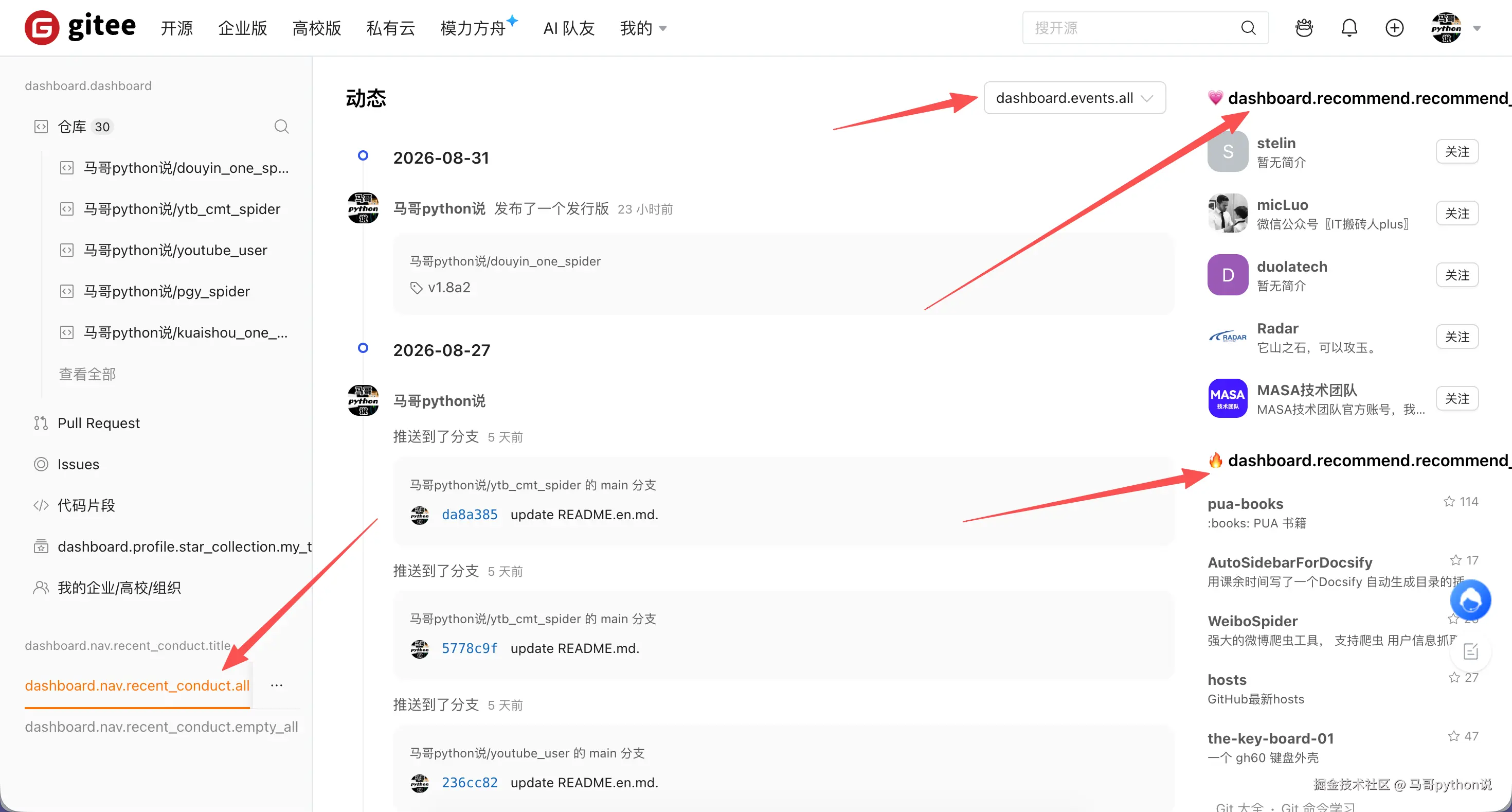Click the v1.8a2 tag icon
The width and height of the screenshot is (1512, 812).
click(x=416, y=288)
